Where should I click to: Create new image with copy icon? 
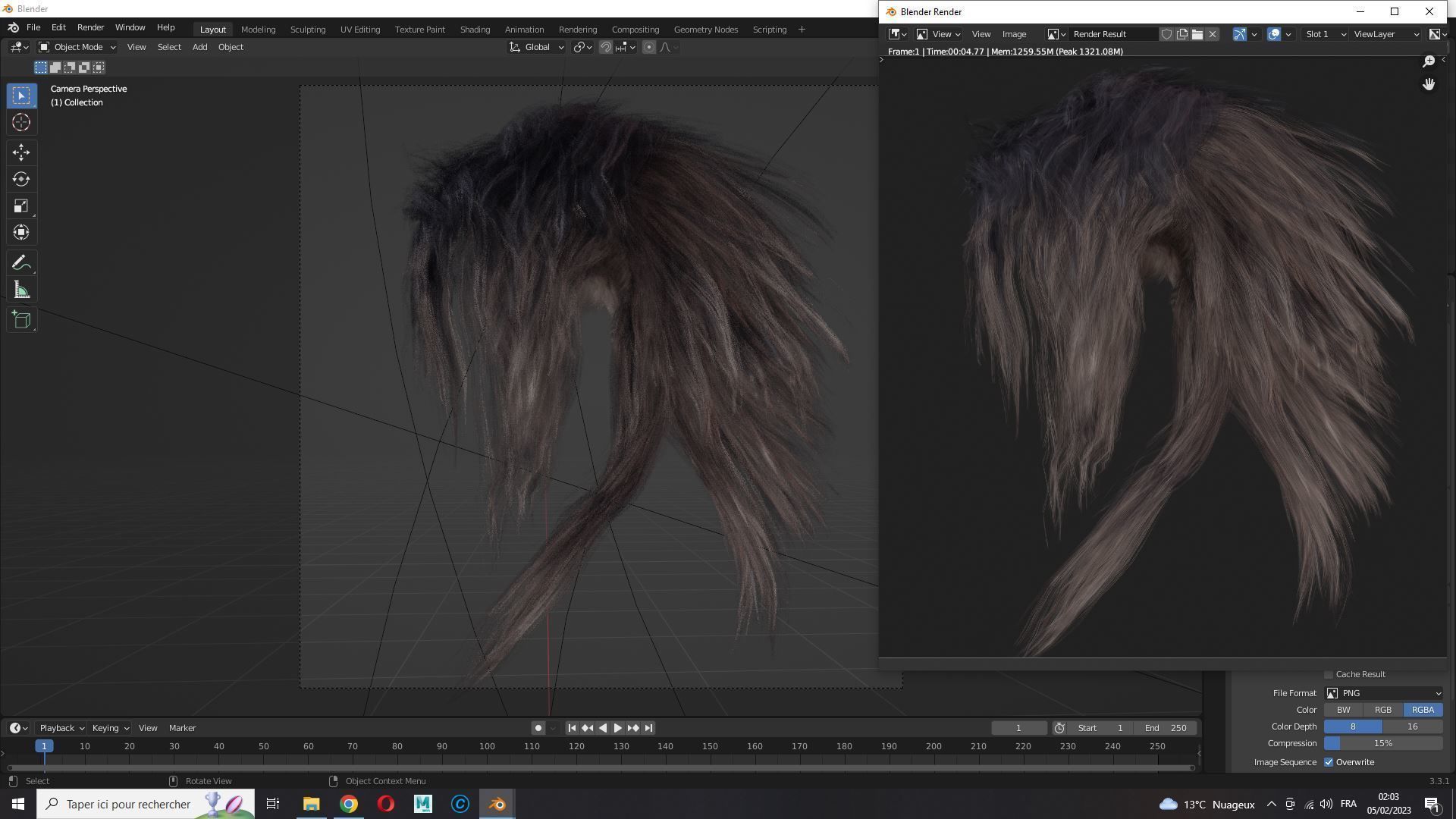pos(1181,34)
